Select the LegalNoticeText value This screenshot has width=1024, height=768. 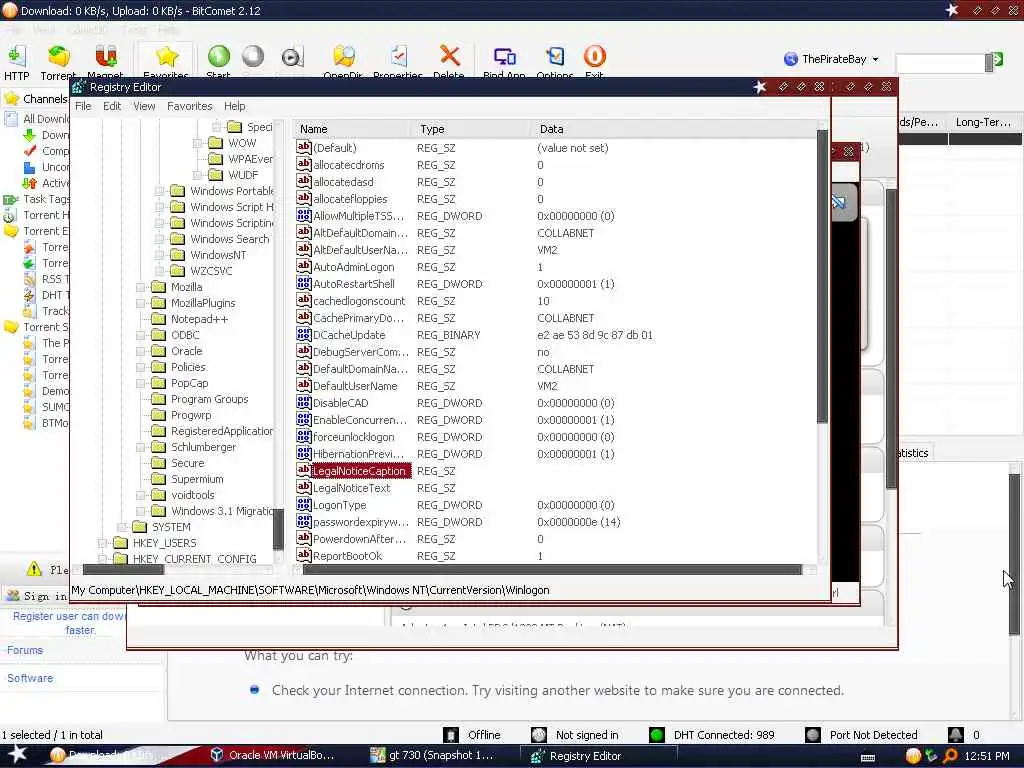(351, 488)
